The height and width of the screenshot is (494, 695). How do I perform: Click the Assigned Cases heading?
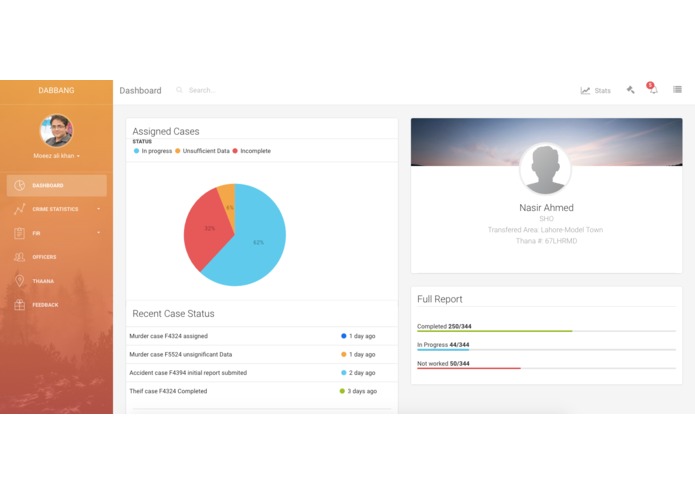pyautogui.click(x=165, y=131)
